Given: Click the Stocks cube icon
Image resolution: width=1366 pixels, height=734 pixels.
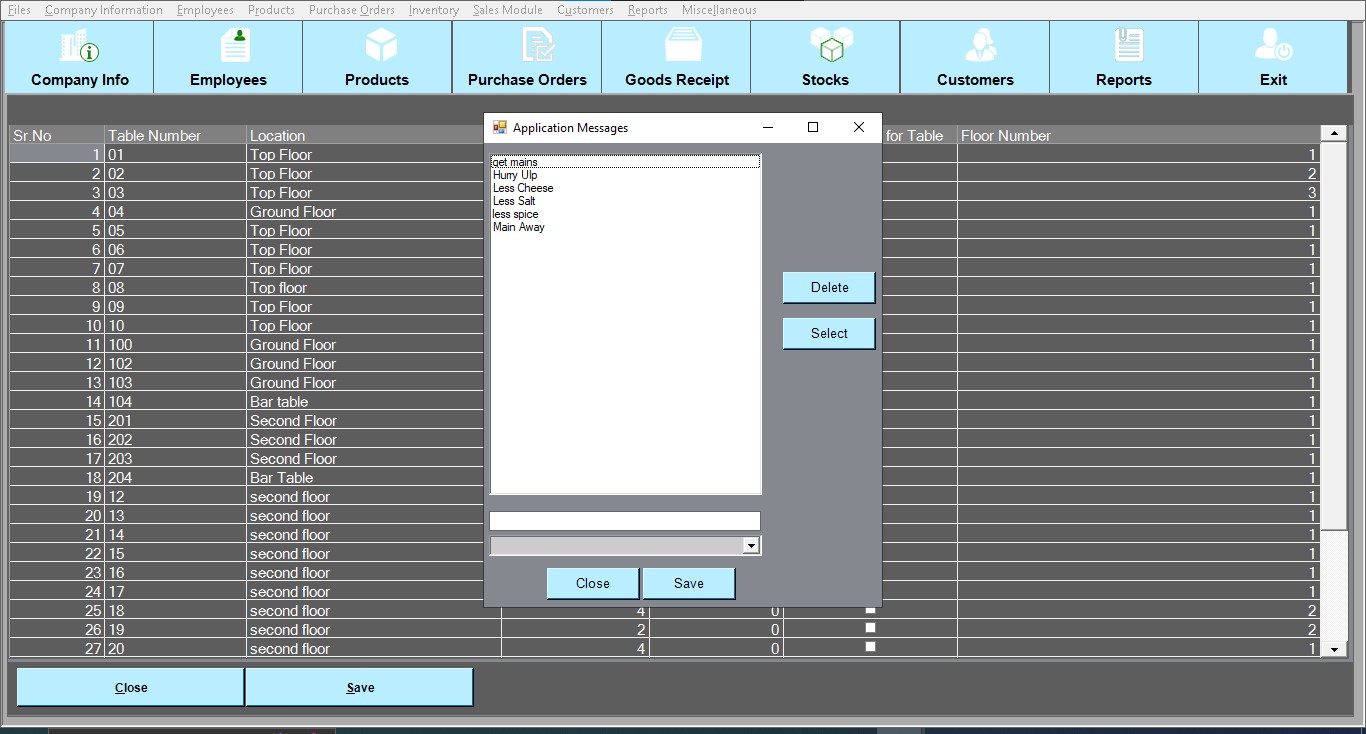Looking at the screenshot, I should 830,46.
